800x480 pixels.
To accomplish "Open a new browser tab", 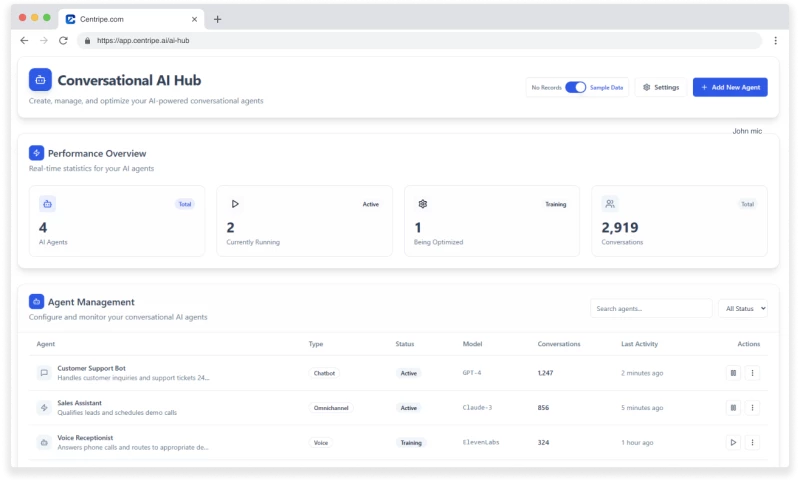I will [217, 19].
